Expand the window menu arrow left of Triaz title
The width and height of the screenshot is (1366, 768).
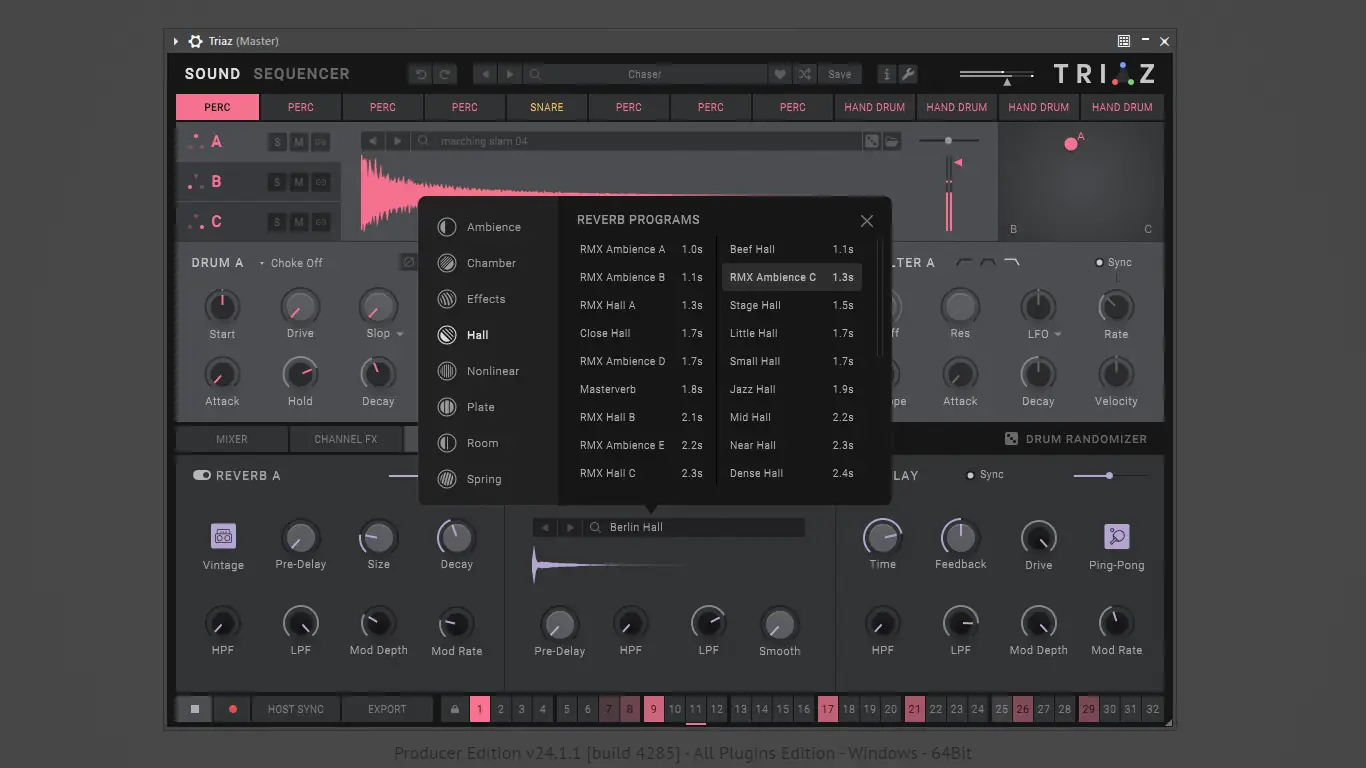point(176,41)
